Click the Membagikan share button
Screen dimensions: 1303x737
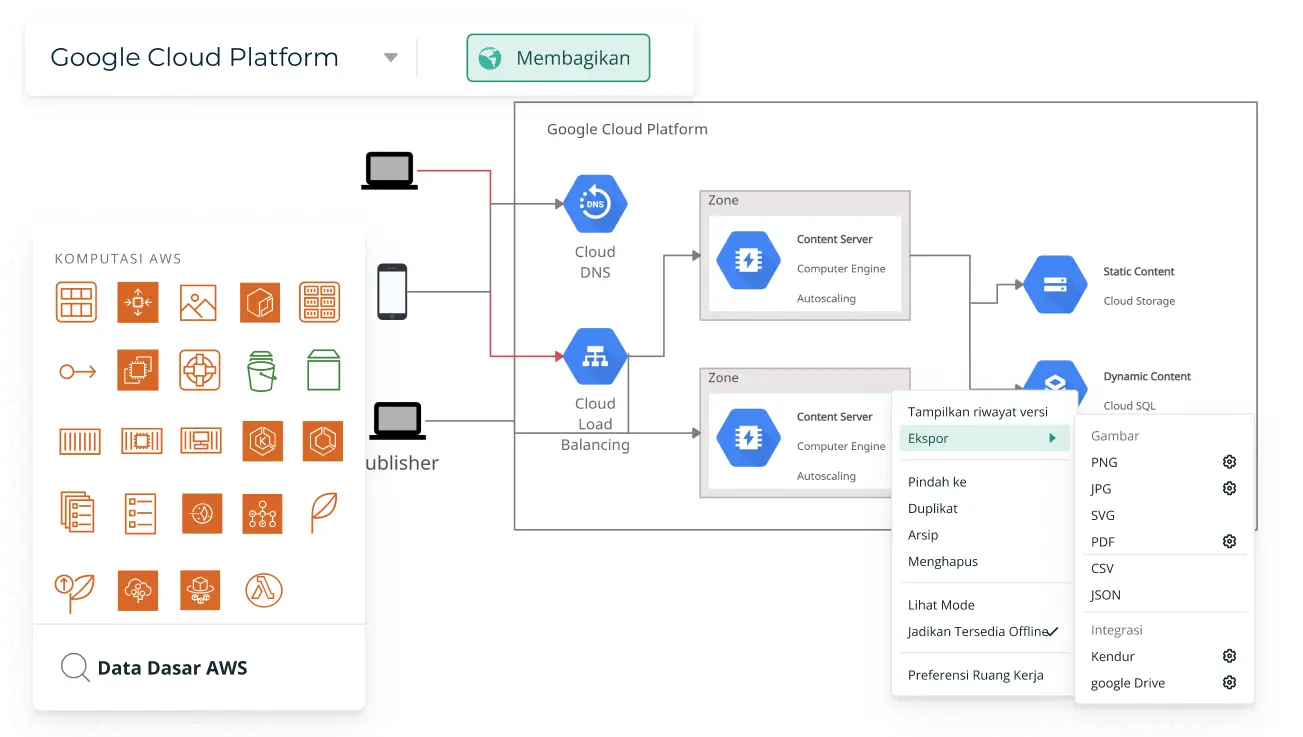click(x=558, y=58)
